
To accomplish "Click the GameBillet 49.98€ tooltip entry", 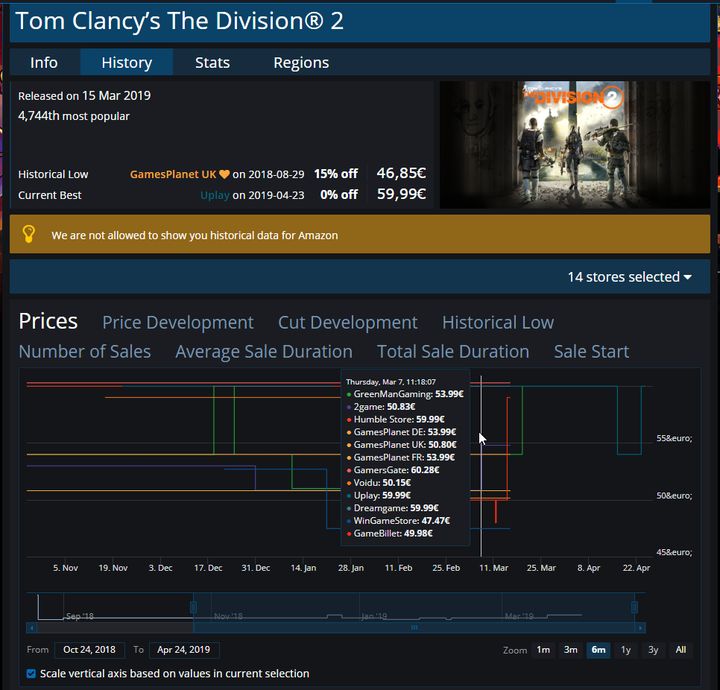I will tap(389, 533).
